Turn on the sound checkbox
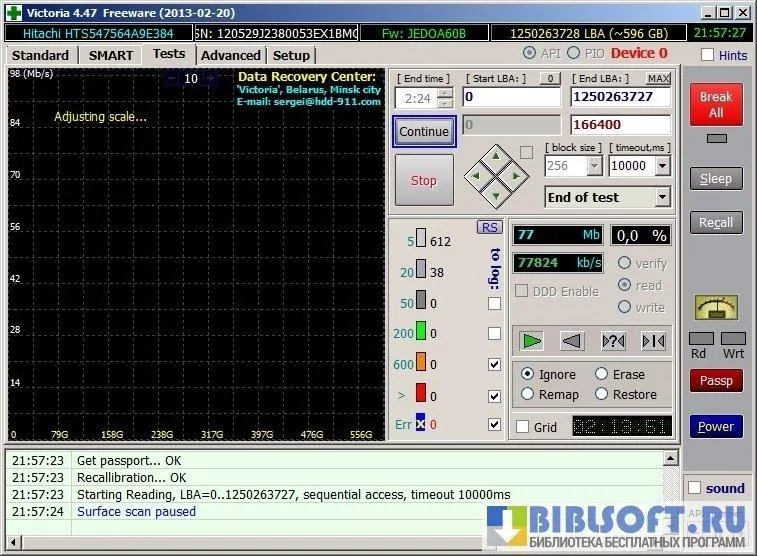This screenshot has height=556, width=757. pos(695,488)
